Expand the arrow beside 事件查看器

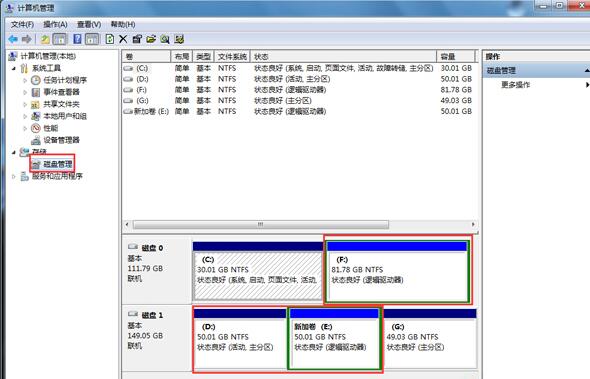(x=25, y=92)
